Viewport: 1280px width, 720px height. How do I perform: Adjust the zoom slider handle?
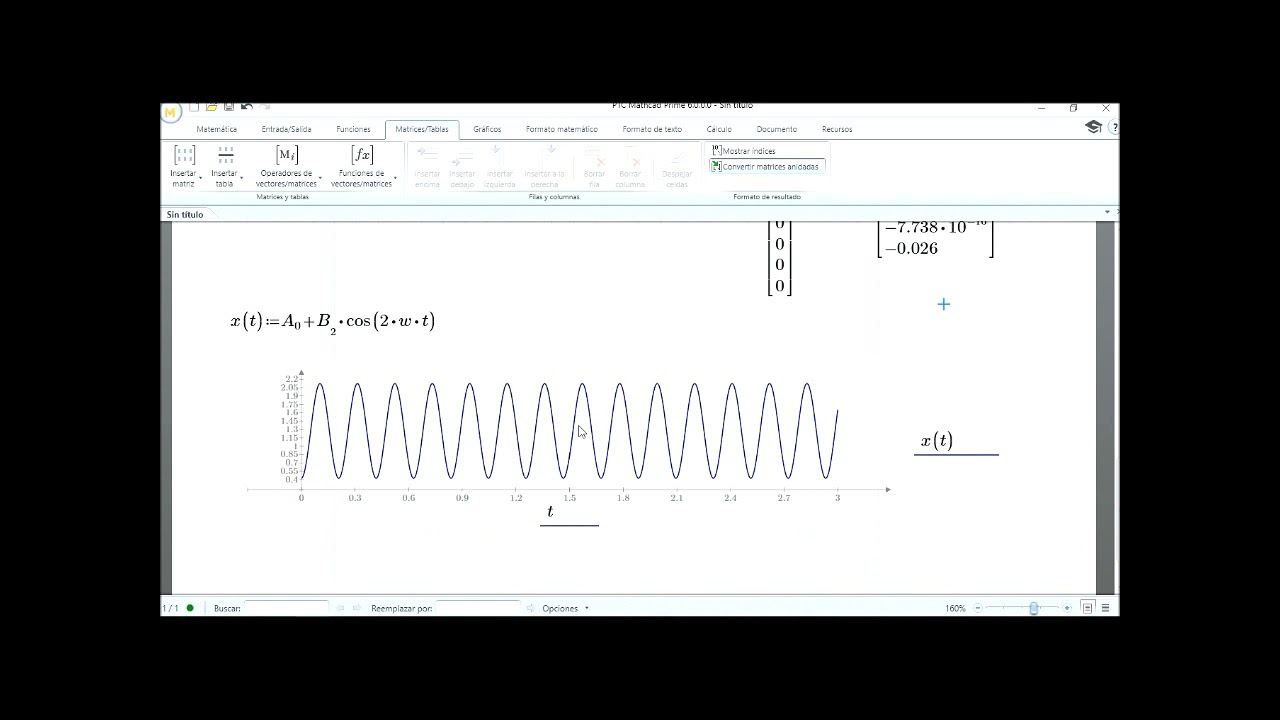[x=1034, y=608]
